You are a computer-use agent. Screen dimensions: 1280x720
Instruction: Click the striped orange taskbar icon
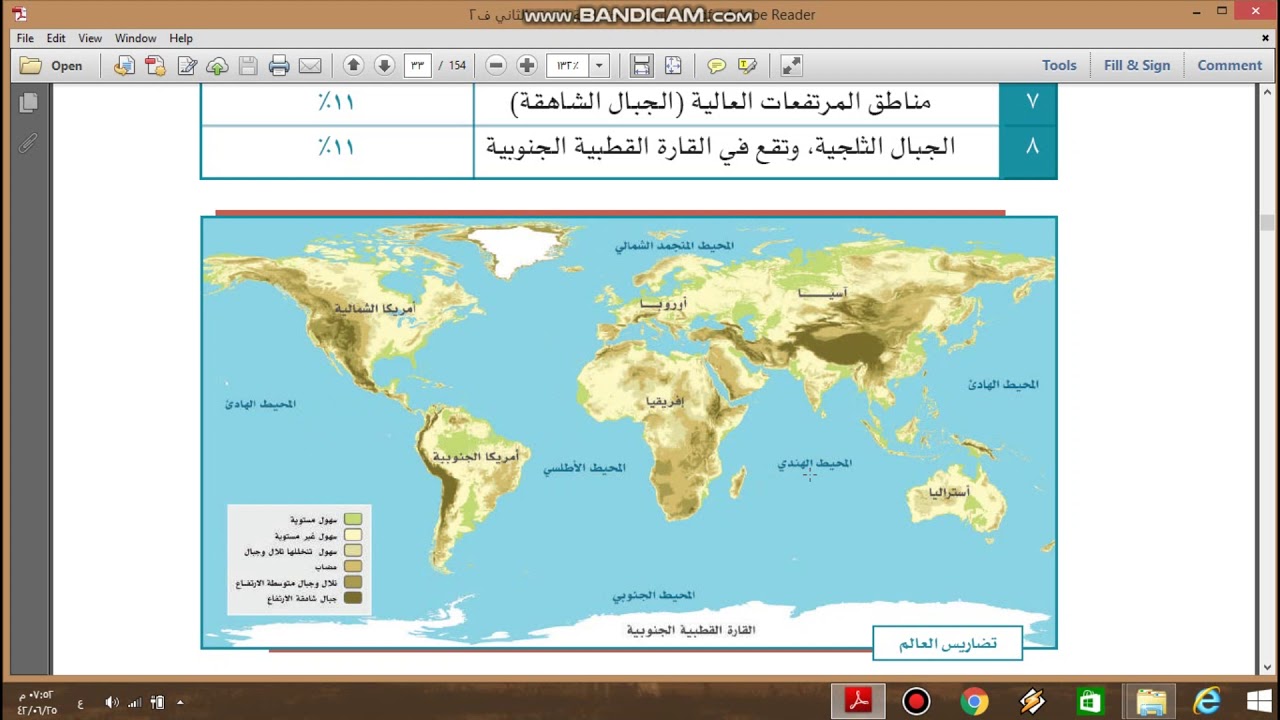tap(1032, 701)
